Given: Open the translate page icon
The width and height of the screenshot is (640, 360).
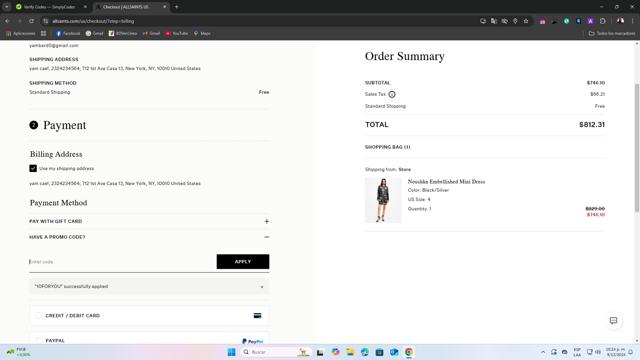Looking at the screenshot, I should 494,21.
